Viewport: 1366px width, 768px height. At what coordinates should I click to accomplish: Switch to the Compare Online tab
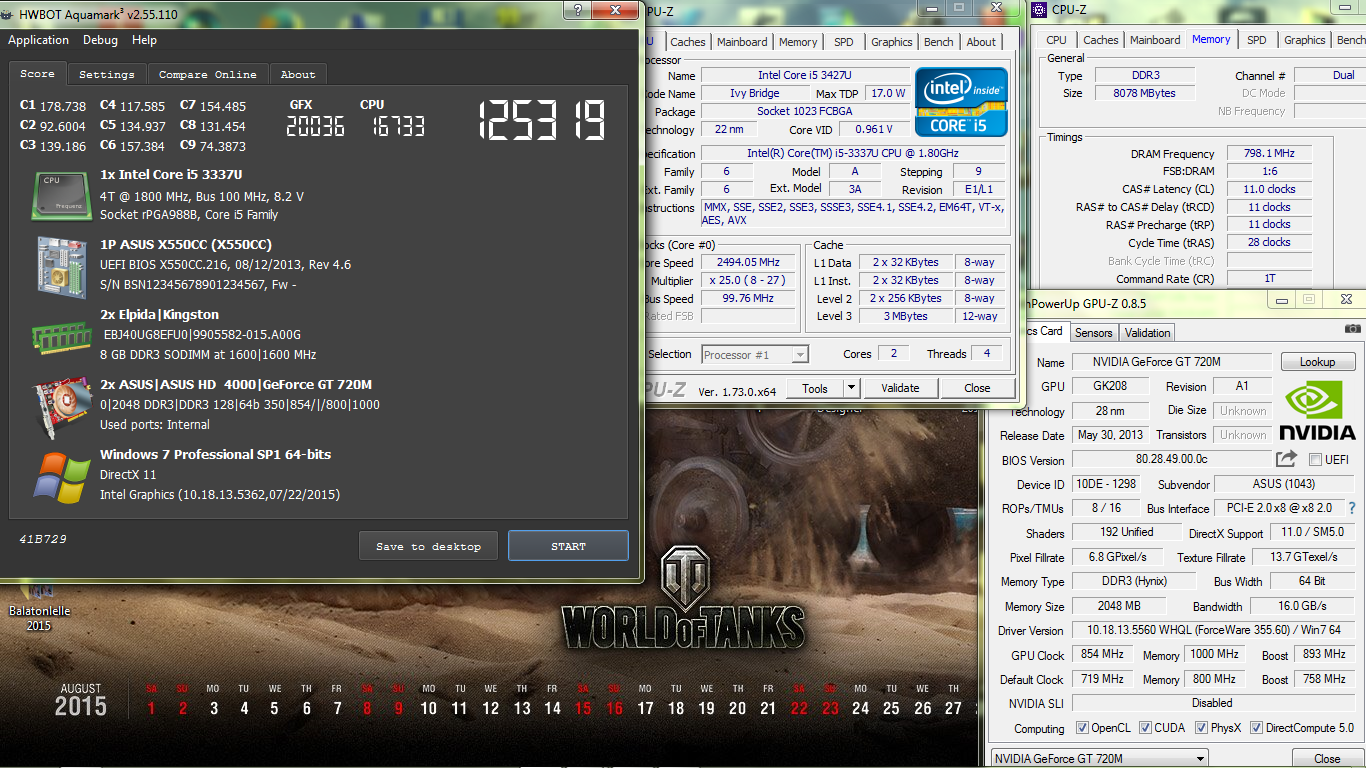(x=208, y=74)
